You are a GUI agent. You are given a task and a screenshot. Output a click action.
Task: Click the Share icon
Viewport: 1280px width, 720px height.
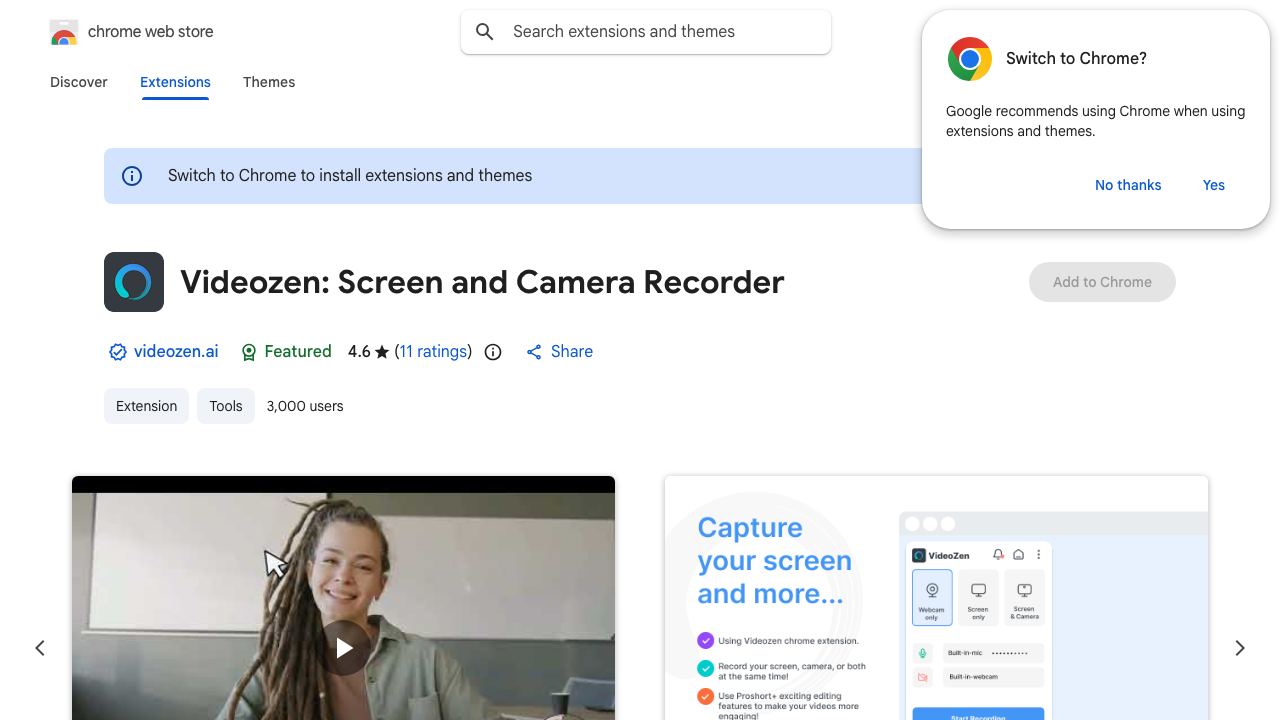coord(534,352)
